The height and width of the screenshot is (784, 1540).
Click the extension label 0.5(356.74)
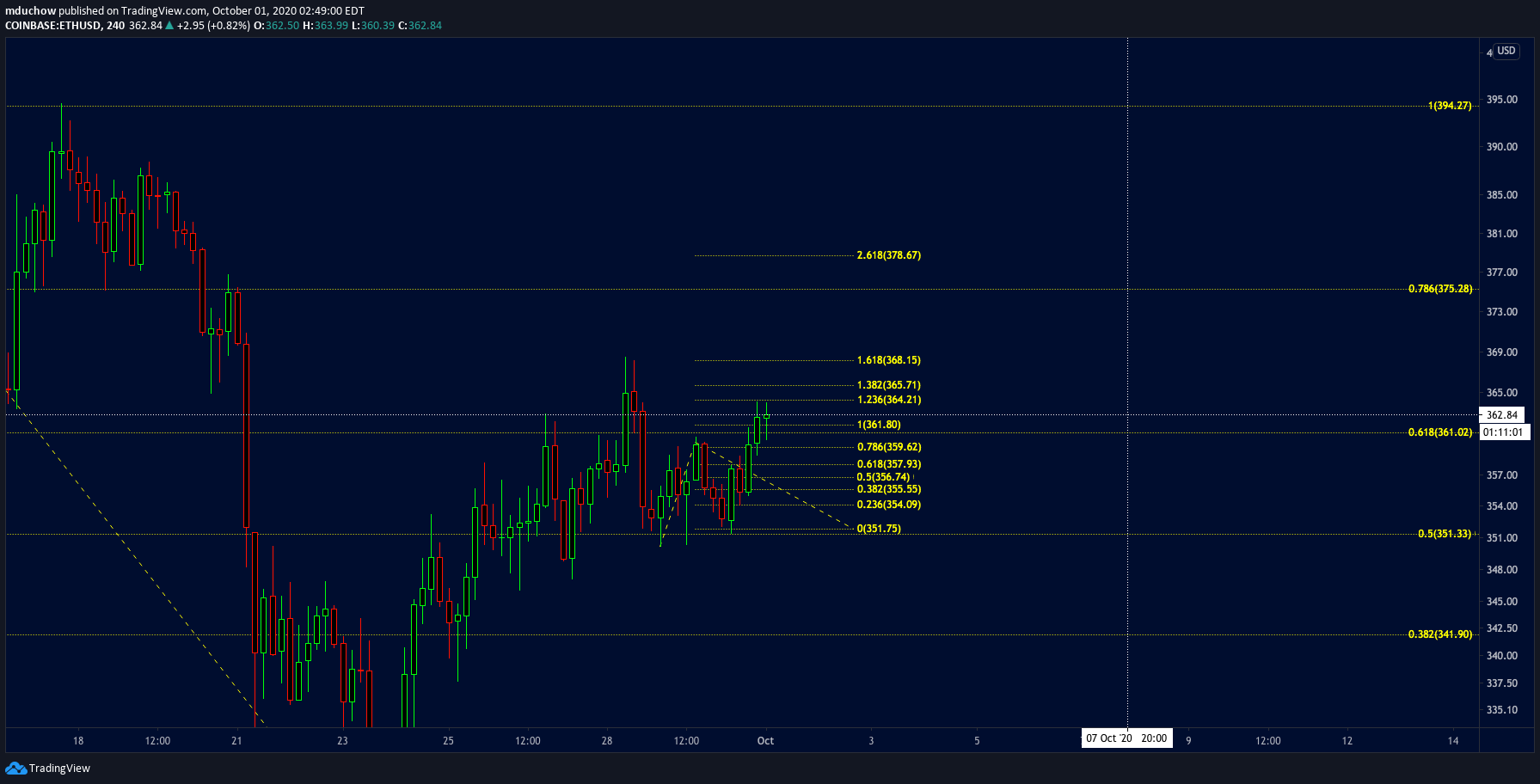tap(883, 477)
